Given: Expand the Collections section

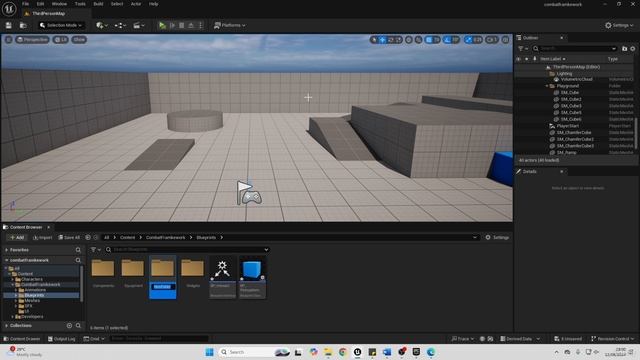Looking at the screenshot, I should click(7, 326).
